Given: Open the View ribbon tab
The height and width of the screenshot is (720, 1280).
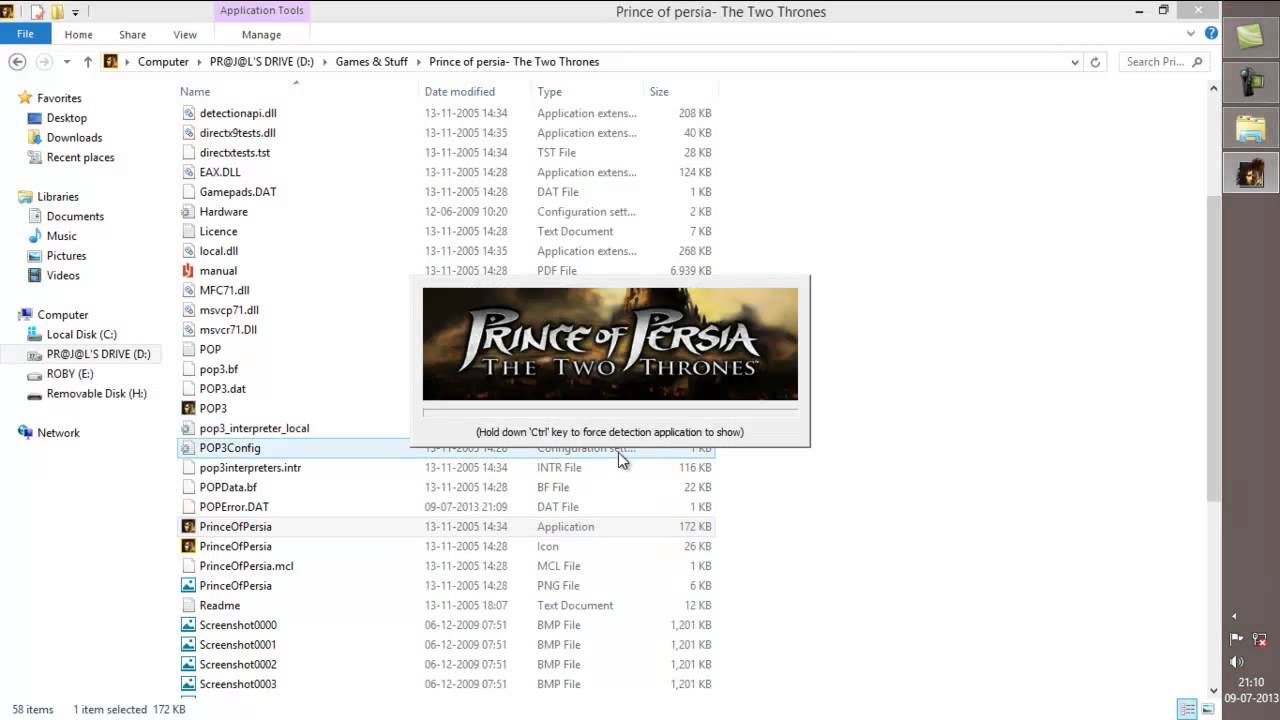Looking at the screenshot, I should [x=185, y=34].
